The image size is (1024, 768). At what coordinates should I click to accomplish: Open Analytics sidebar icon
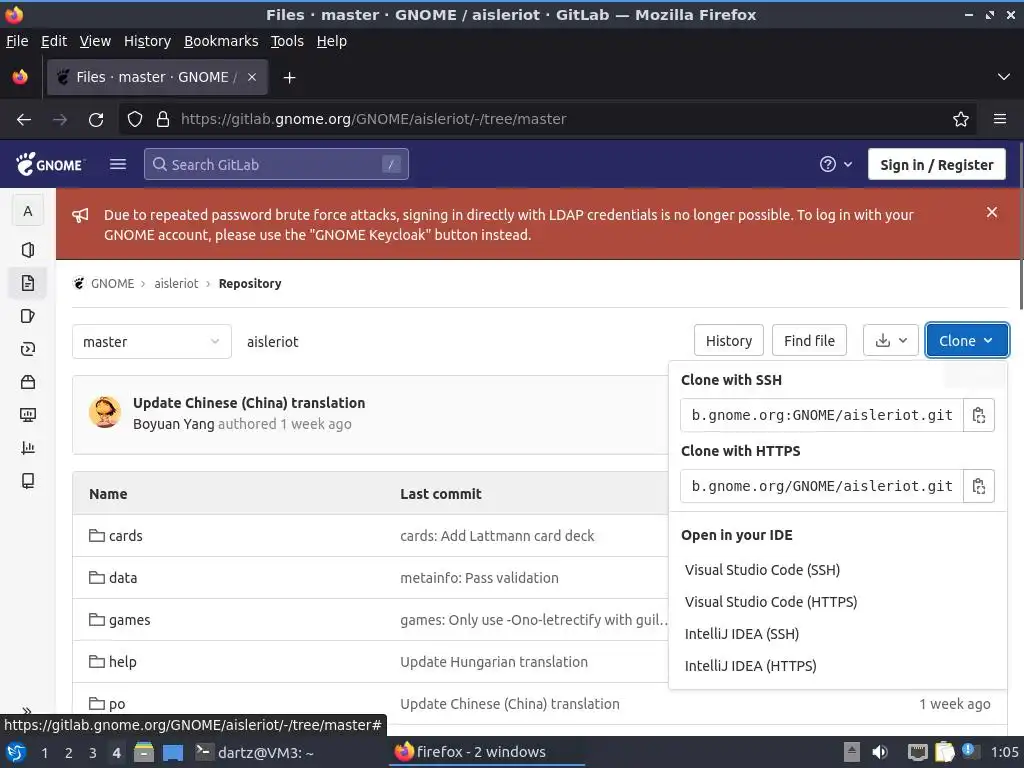point(27,448)
